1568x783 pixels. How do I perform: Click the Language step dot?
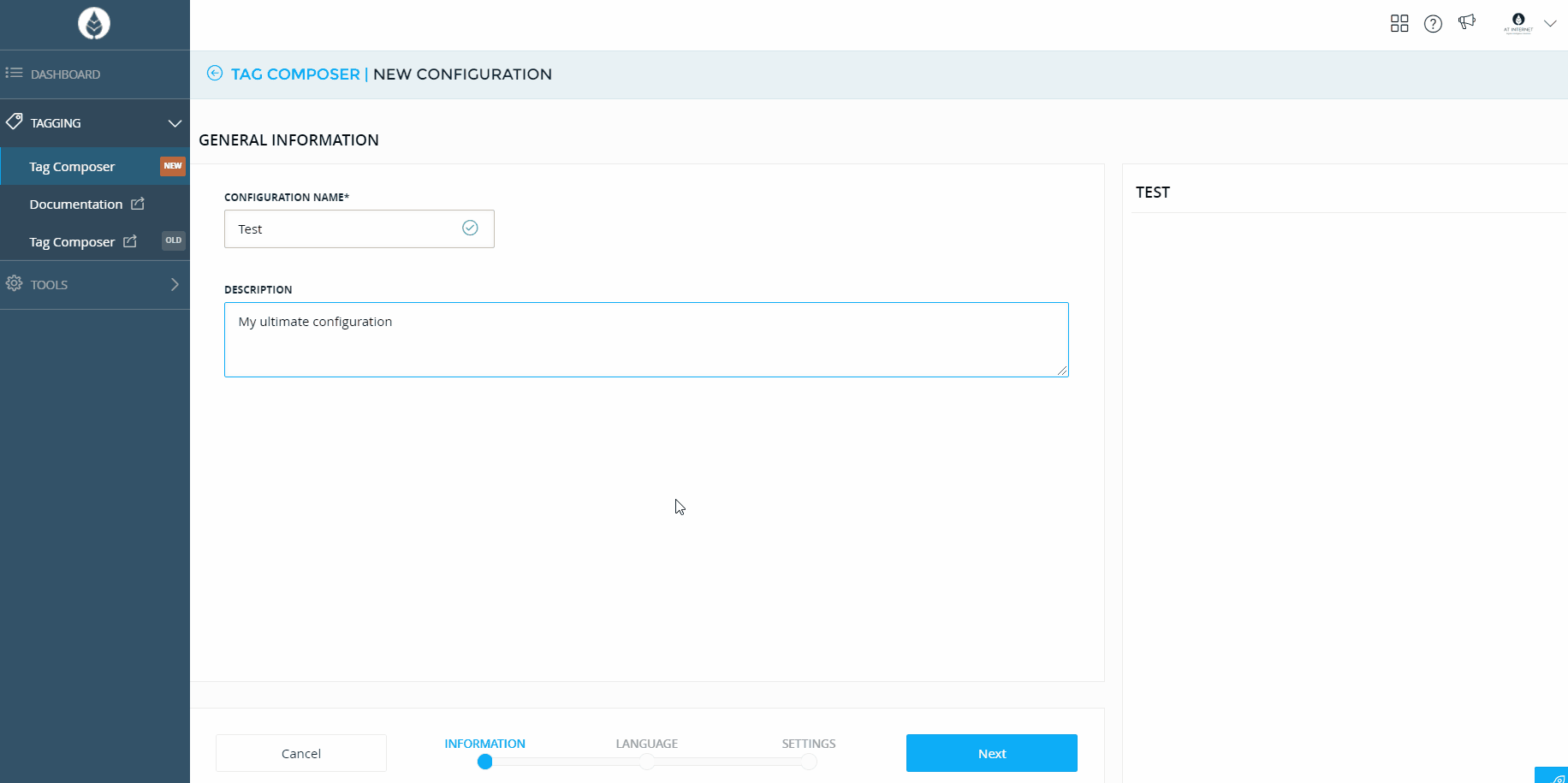pos(647,762)
